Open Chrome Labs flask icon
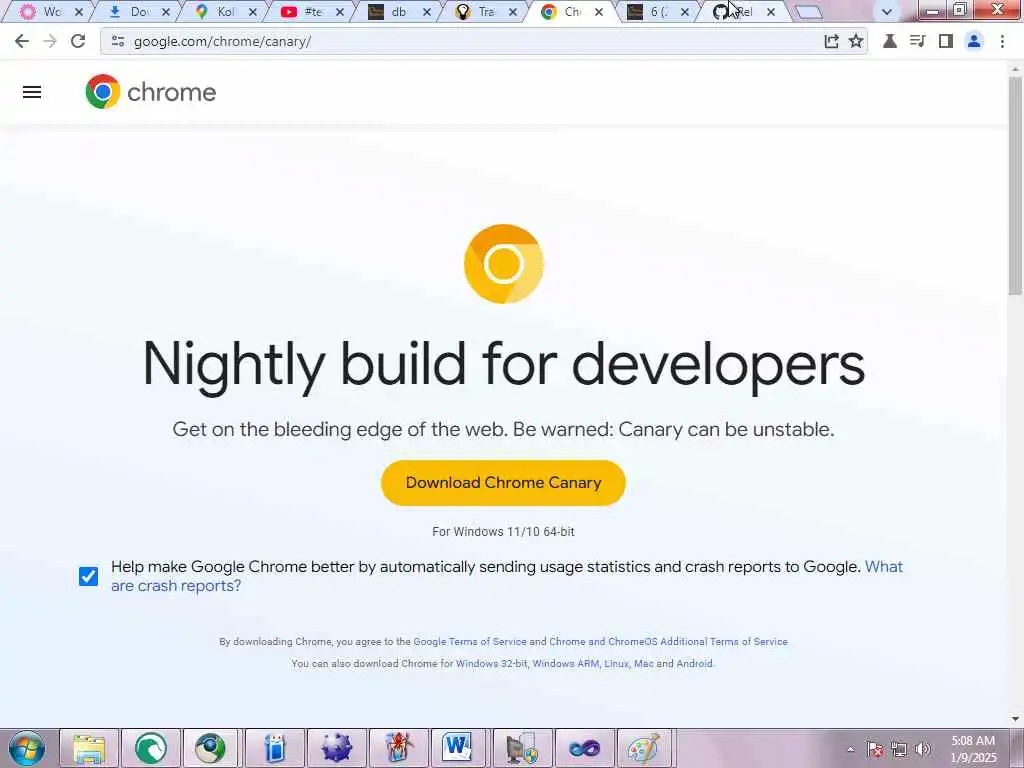Screen dimensions: 1024x768 tap(889, 41)
